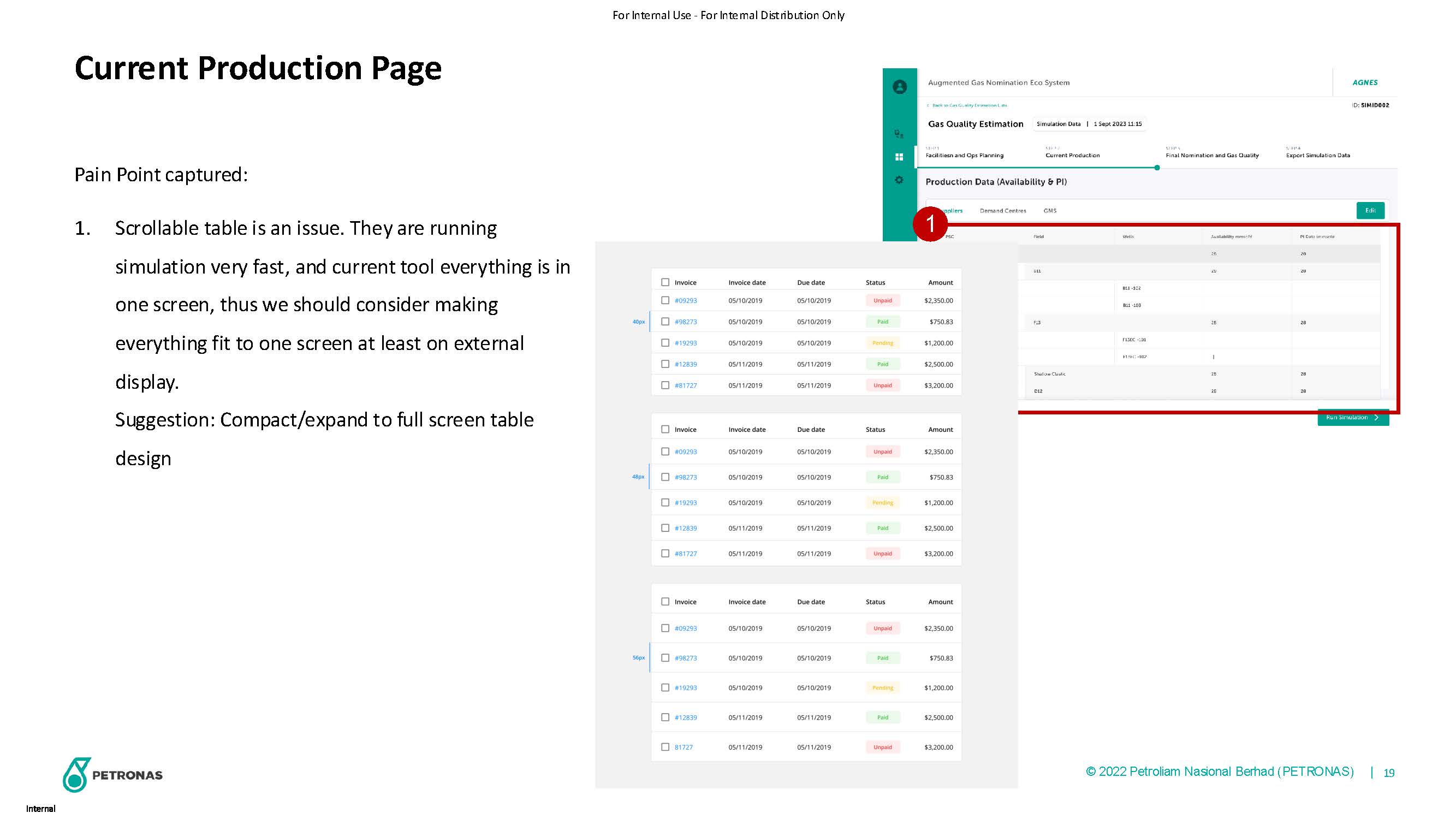The height and width of the screenshot is (819, 1456).
Task: Click the arrow on Run Simulation
Action: (1376, 418)
